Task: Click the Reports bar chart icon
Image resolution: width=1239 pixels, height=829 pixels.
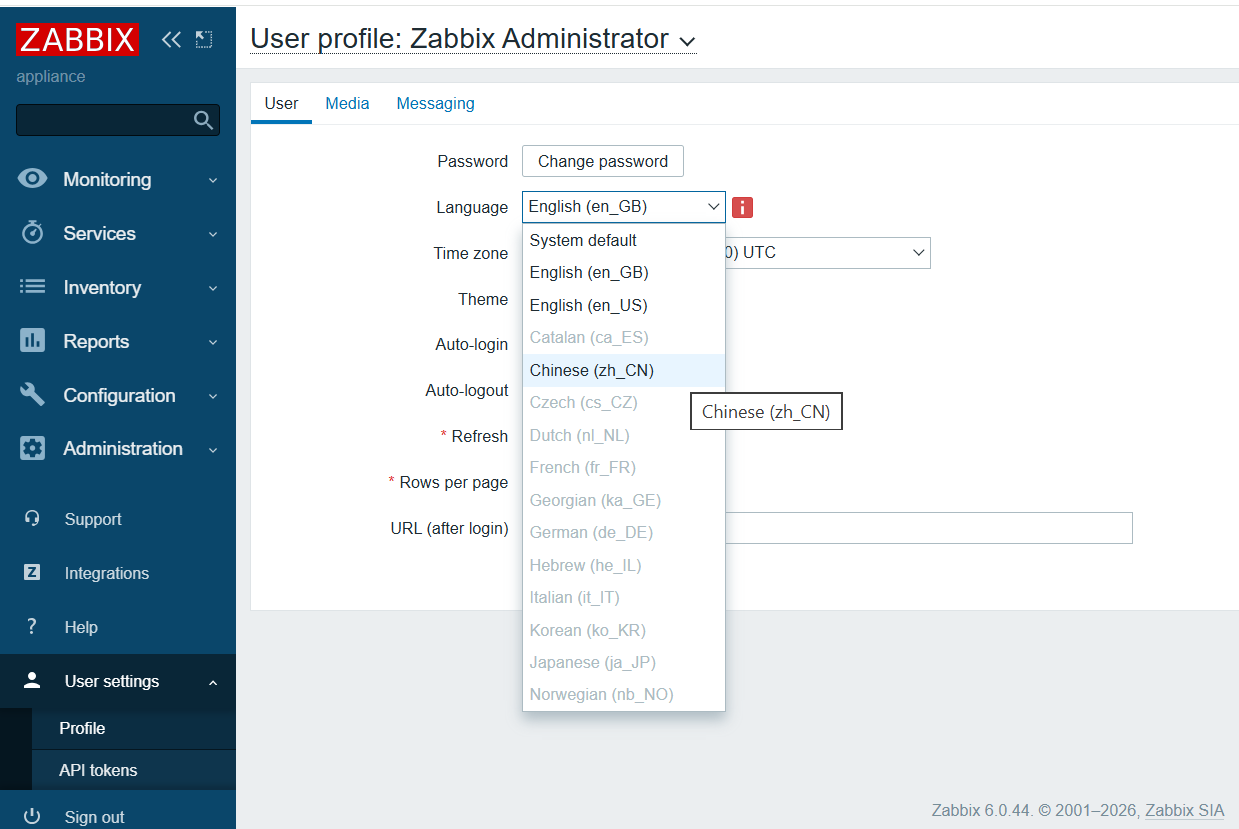Action: pos(33,341)
